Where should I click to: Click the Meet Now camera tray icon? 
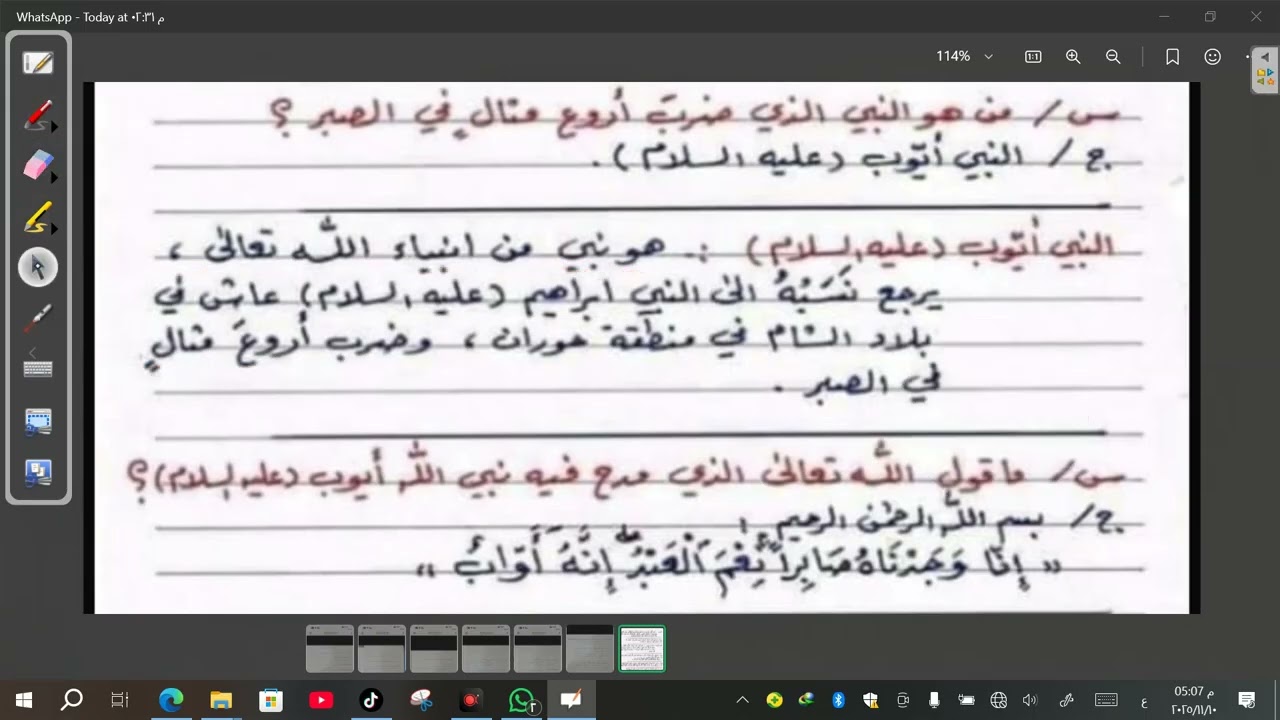pyautogui.click(x=902, y=700)
